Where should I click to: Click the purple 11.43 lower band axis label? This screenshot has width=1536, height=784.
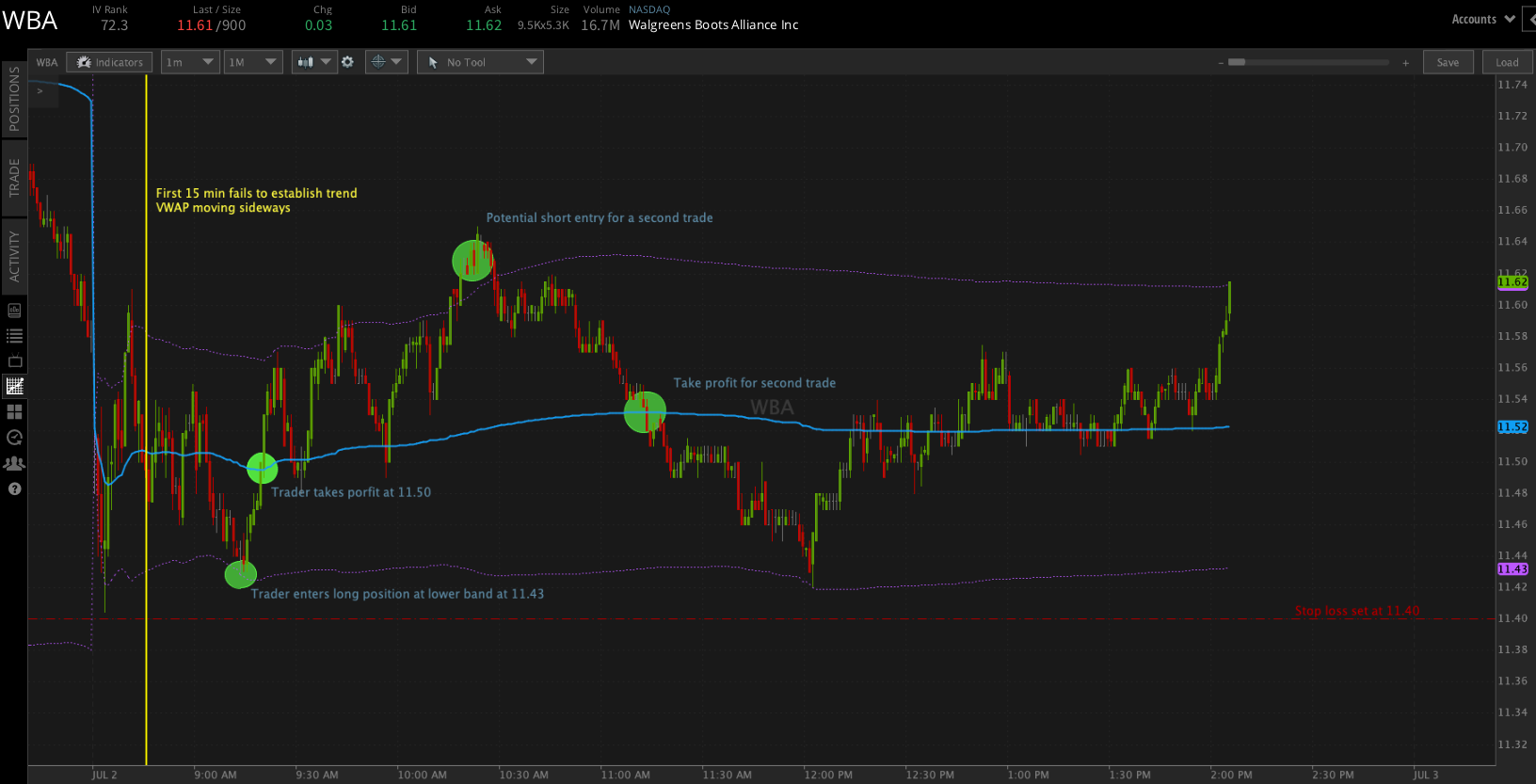(x=1512, y=569)
